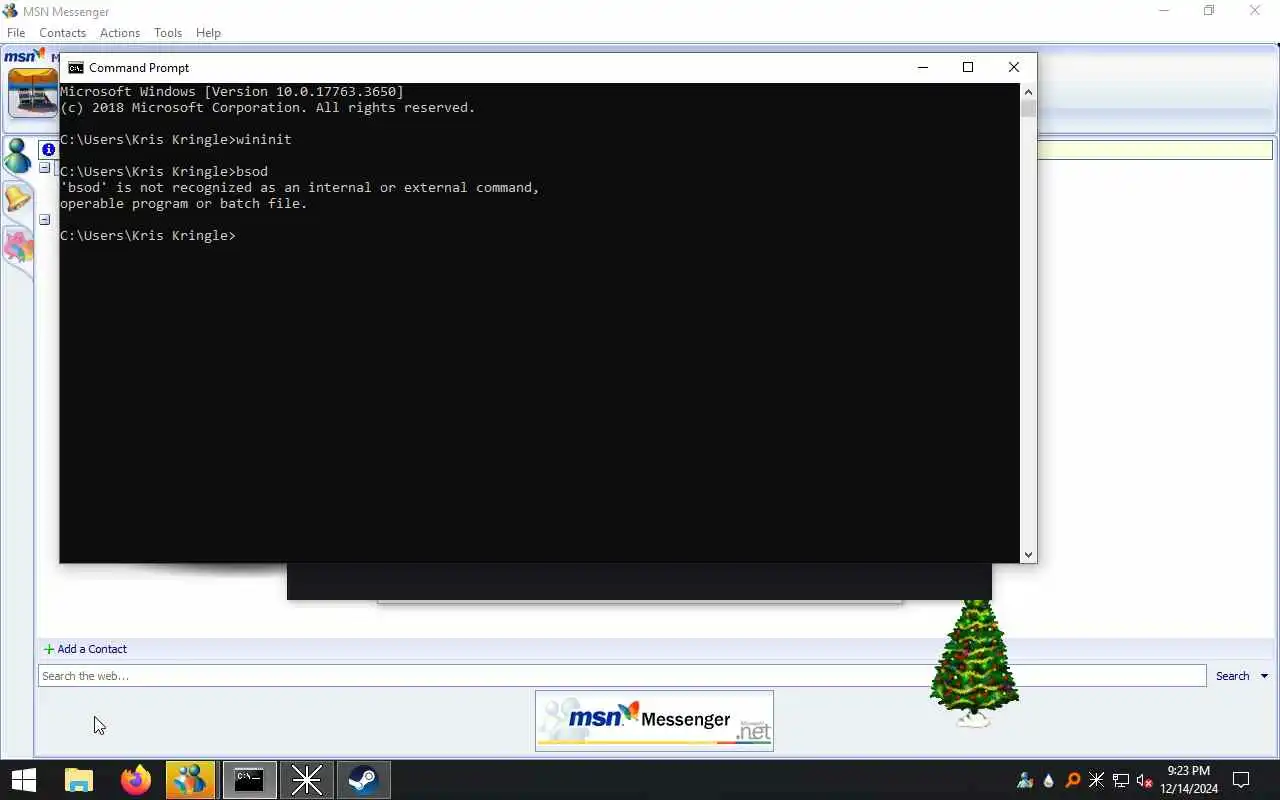Screen dimensions: 1280x800
Task: Click the Command Prompt scrollbar down arrow
Action: (1028, 554)
